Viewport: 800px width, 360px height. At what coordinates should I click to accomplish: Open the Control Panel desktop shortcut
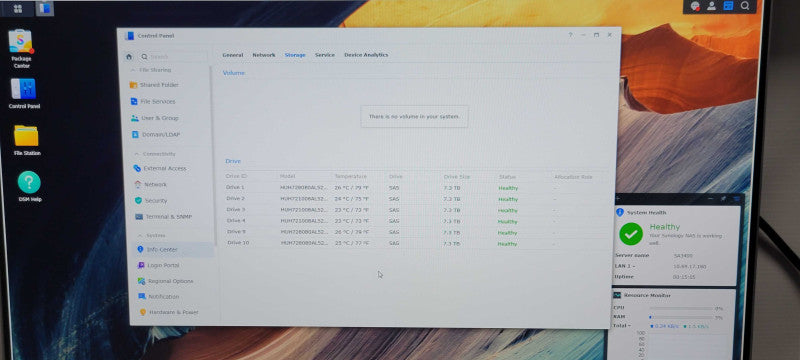point(24,93)
